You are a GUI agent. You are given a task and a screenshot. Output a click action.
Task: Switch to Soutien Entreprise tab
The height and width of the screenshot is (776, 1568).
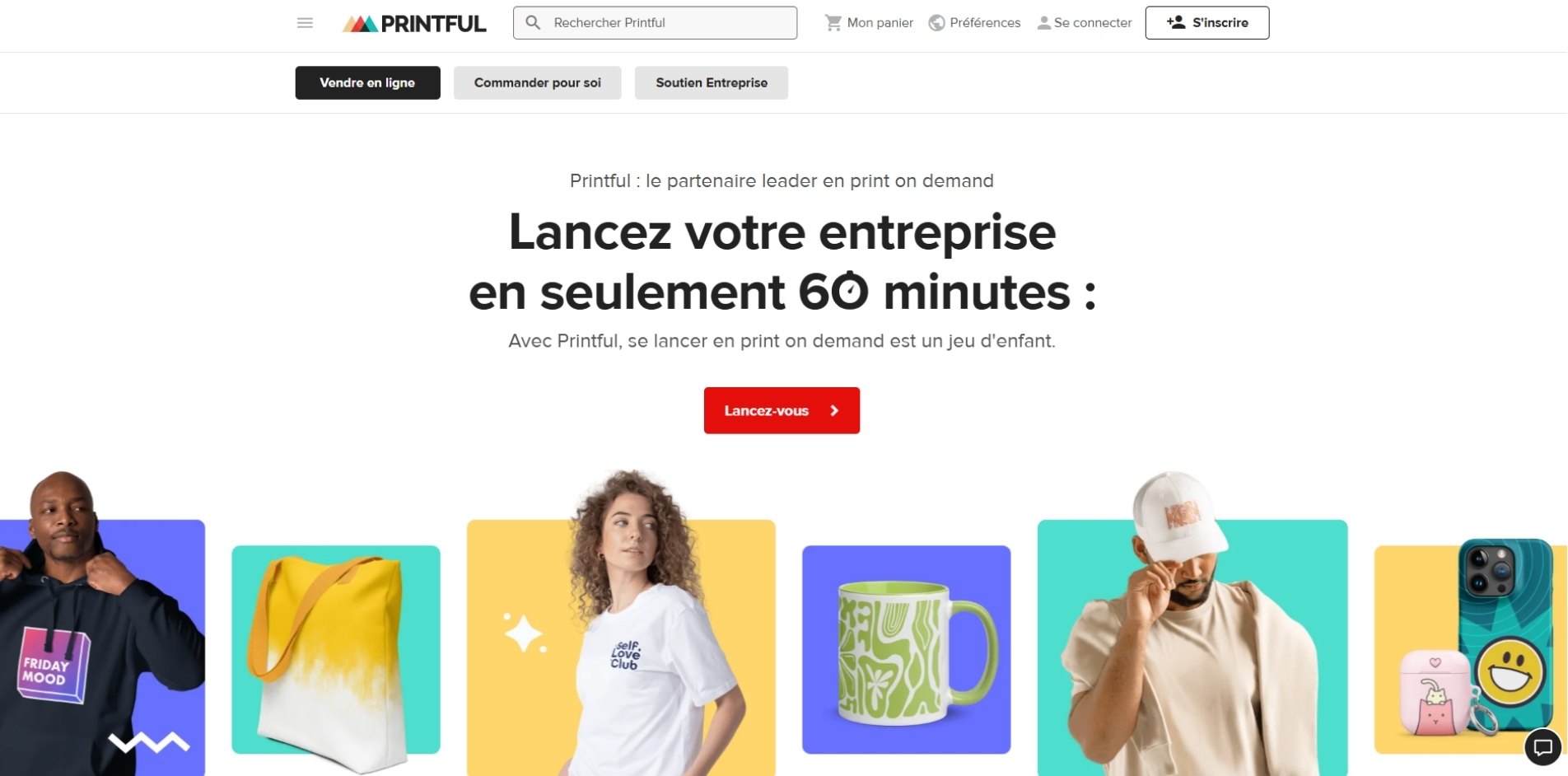712,82
